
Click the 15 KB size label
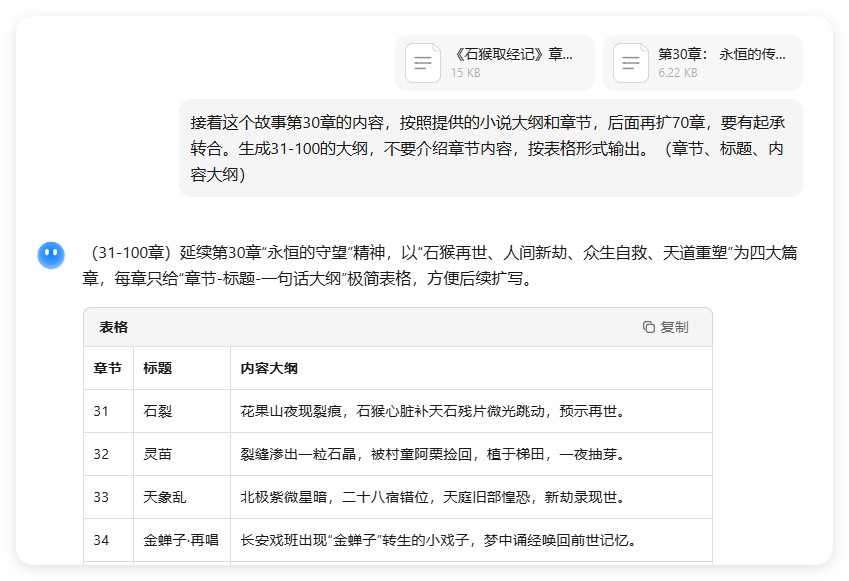click(467, 74)
